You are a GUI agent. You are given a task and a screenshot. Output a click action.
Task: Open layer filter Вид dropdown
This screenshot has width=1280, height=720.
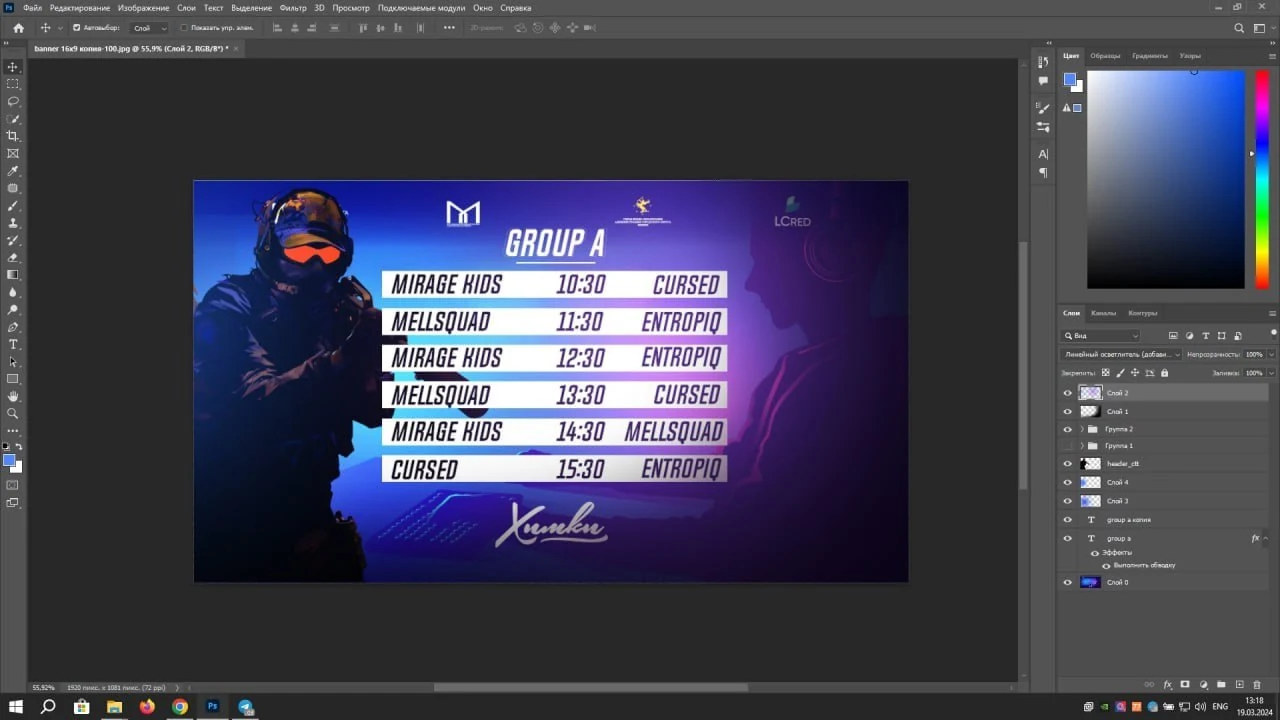pos(1101,336)
